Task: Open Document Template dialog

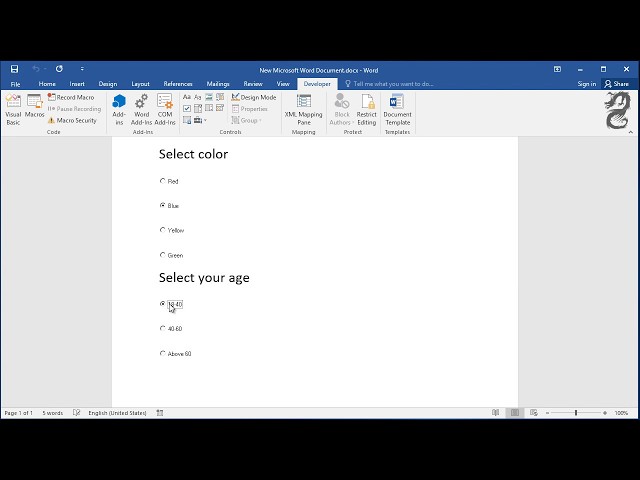Action: coord(398,109)
